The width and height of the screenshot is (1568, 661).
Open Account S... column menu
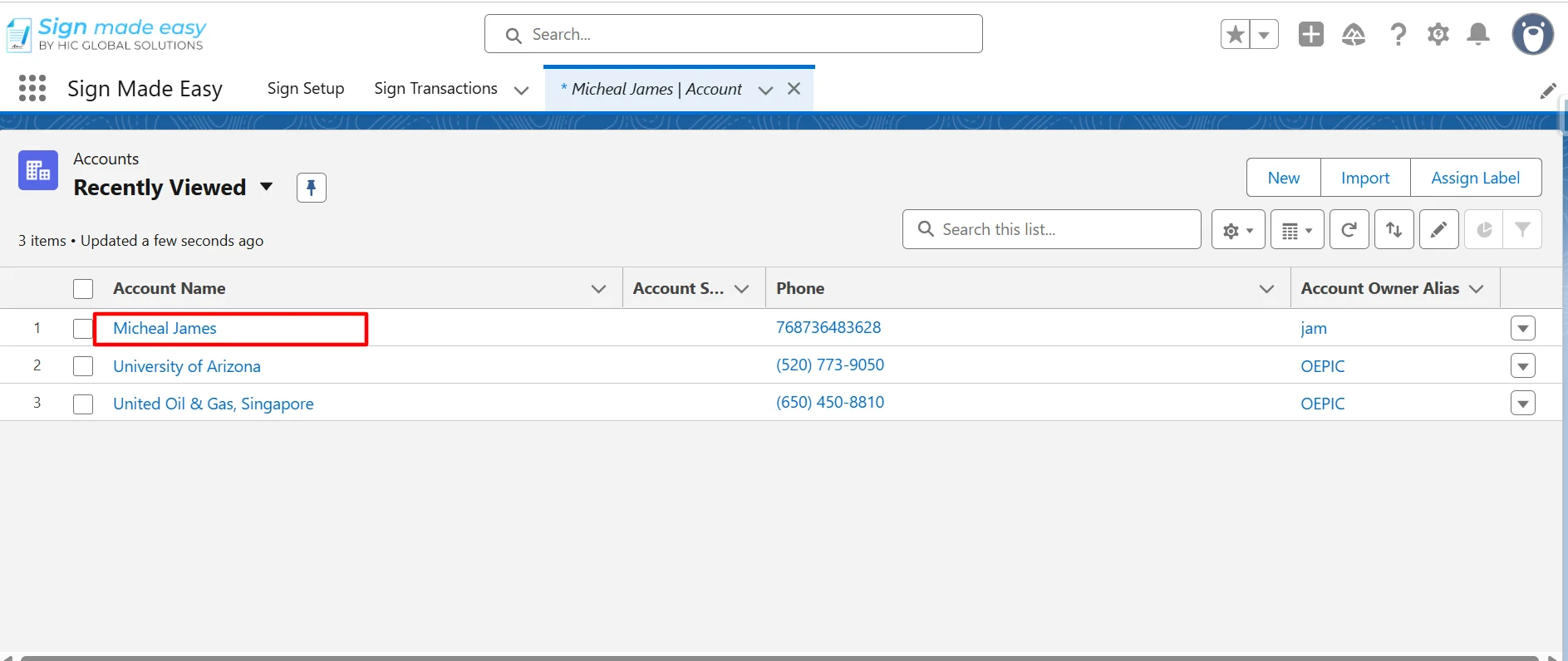pos(742,289)
